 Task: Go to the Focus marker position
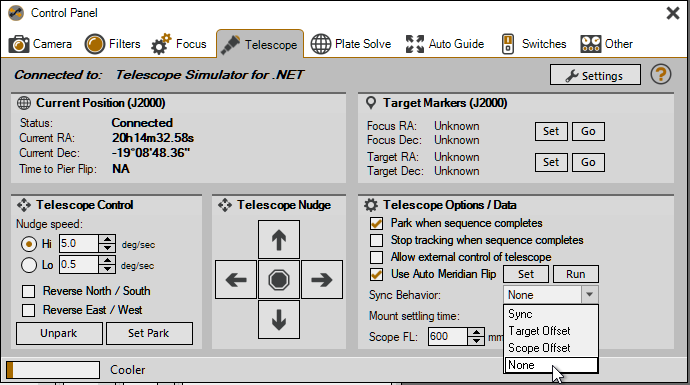pyautogui.click(x=588, y=132)
